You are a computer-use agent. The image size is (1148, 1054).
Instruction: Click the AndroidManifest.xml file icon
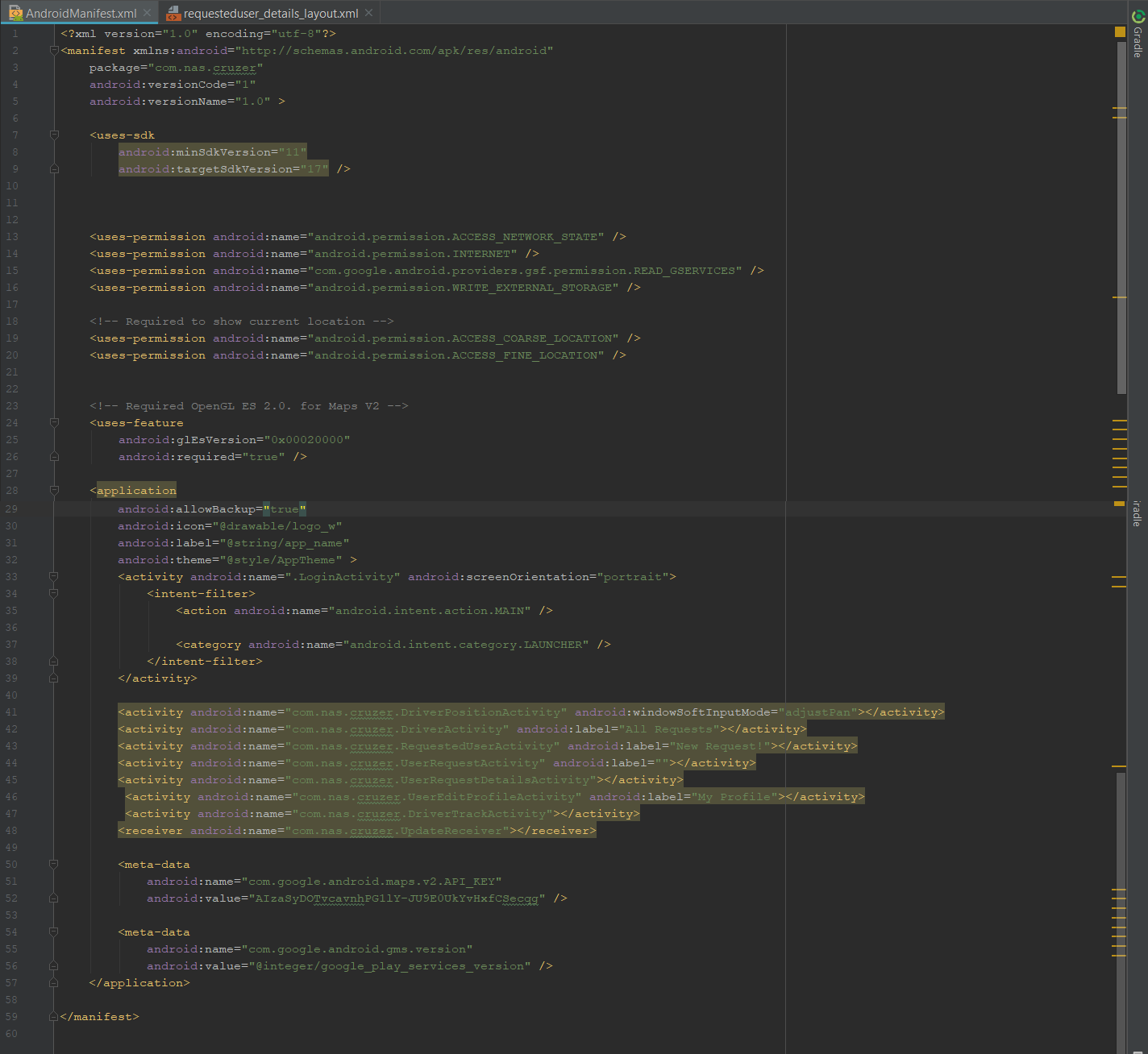15,13
